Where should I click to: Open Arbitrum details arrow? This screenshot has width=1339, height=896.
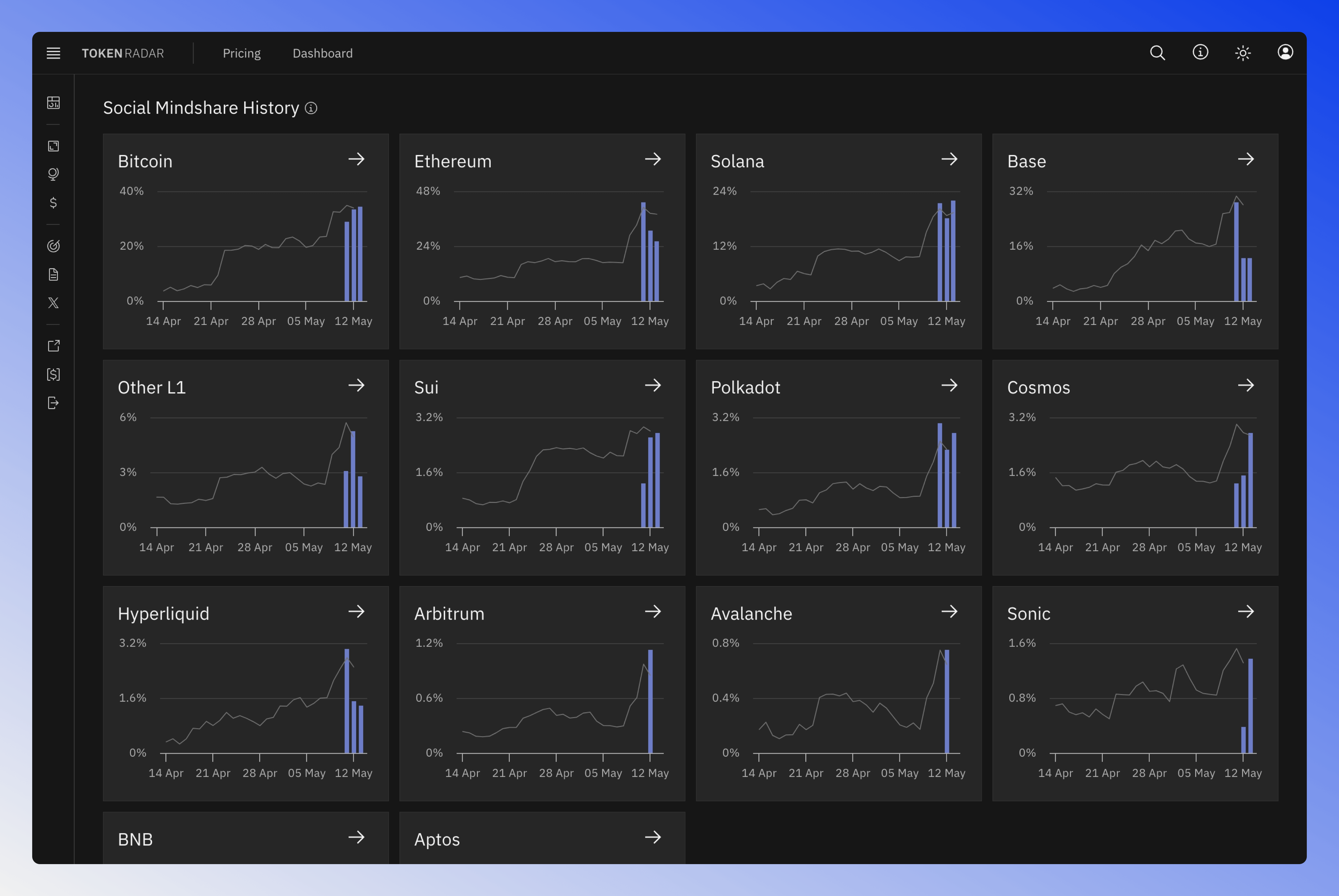point(653,612)
